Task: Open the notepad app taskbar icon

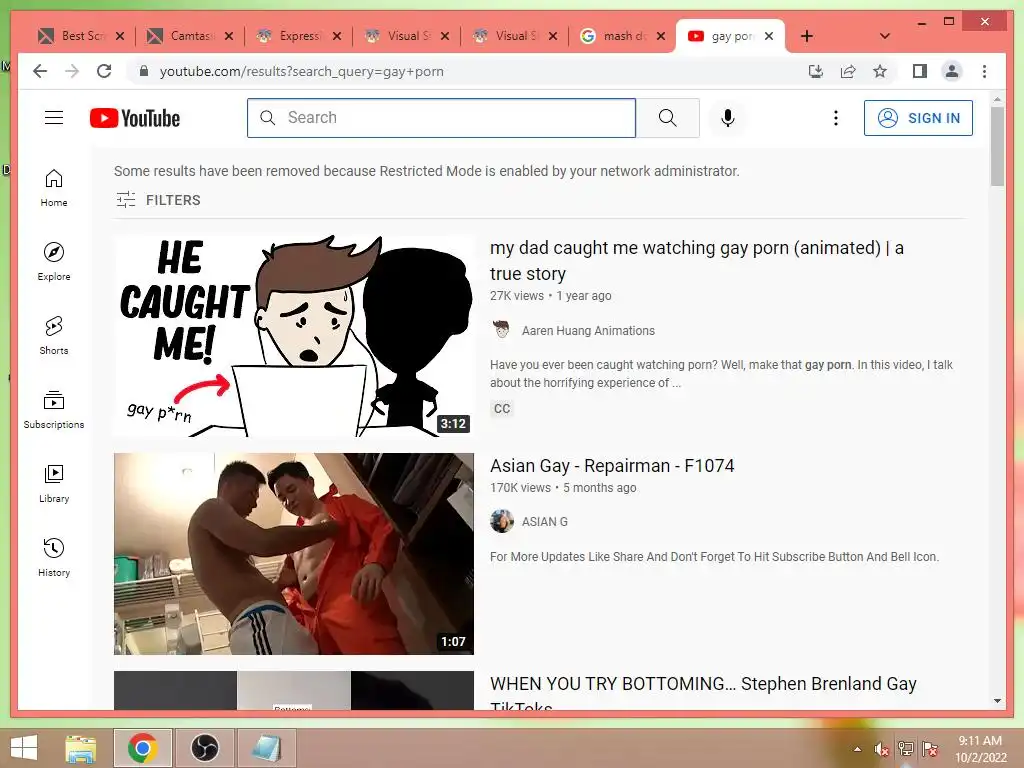Action: click(266, 748)
